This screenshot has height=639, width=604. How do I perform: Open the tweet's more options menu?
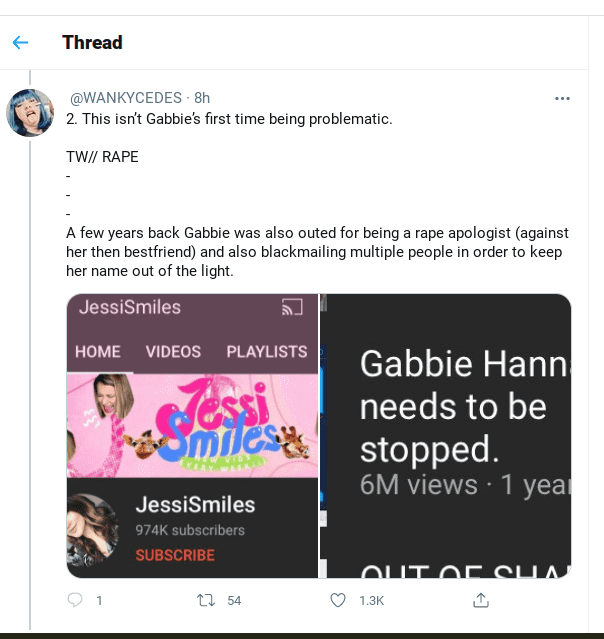[x=562, y=98]
